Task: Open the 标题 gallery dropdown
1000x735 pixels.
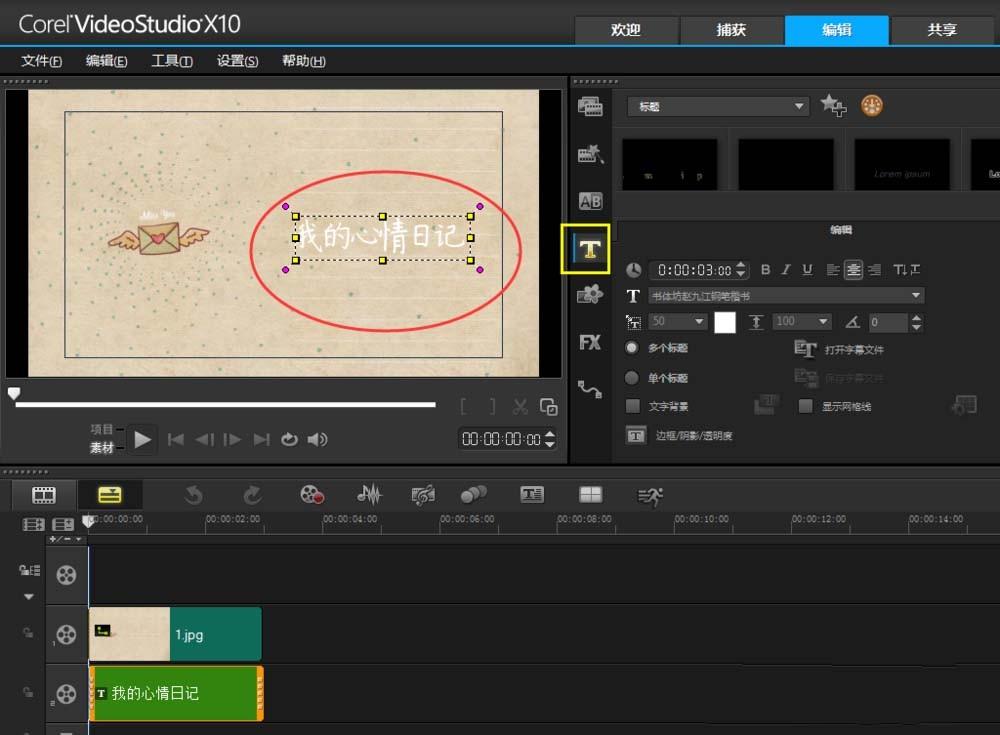Action: 799,106
